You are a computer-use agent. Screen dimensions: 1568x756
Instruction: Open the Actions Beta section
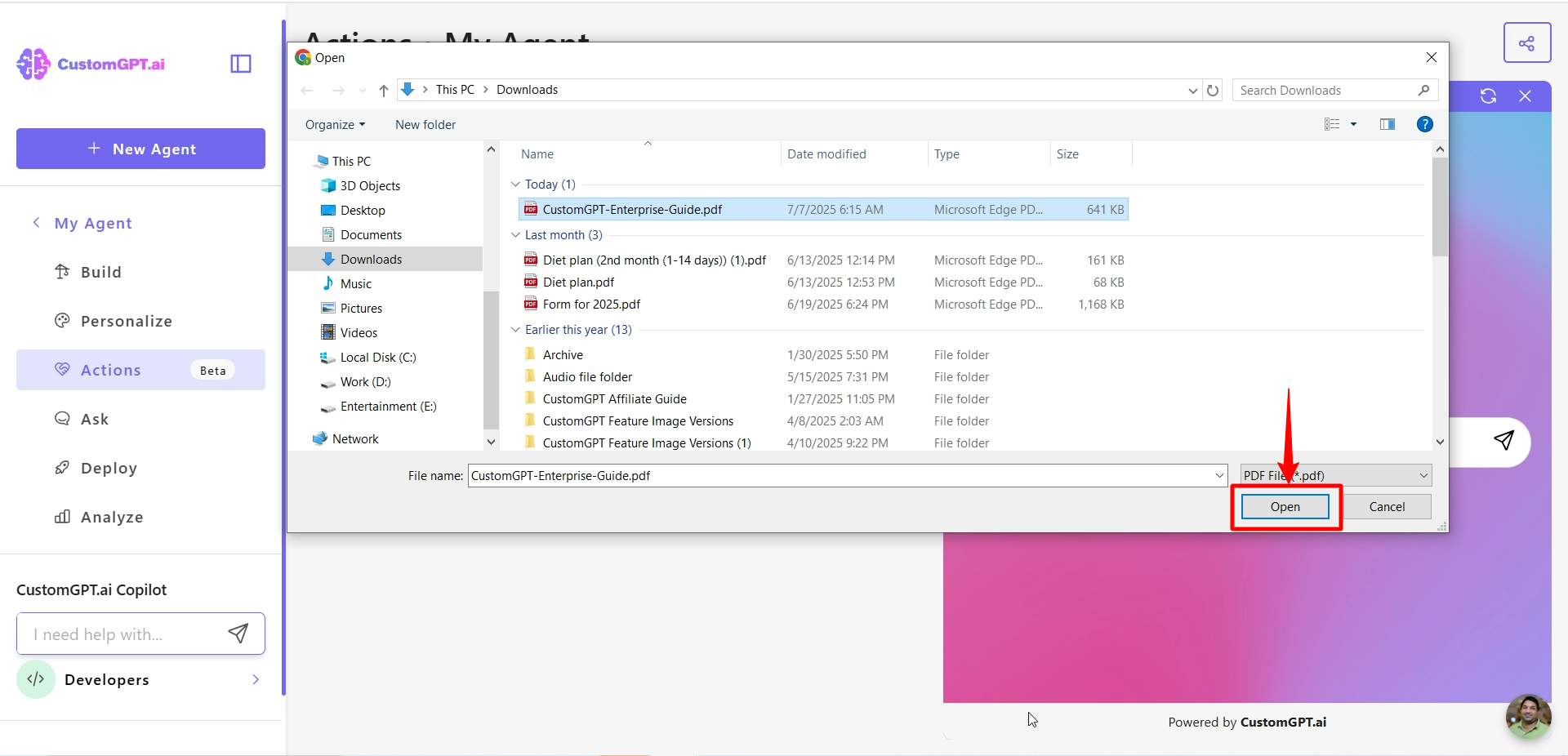tap(140, 370)
